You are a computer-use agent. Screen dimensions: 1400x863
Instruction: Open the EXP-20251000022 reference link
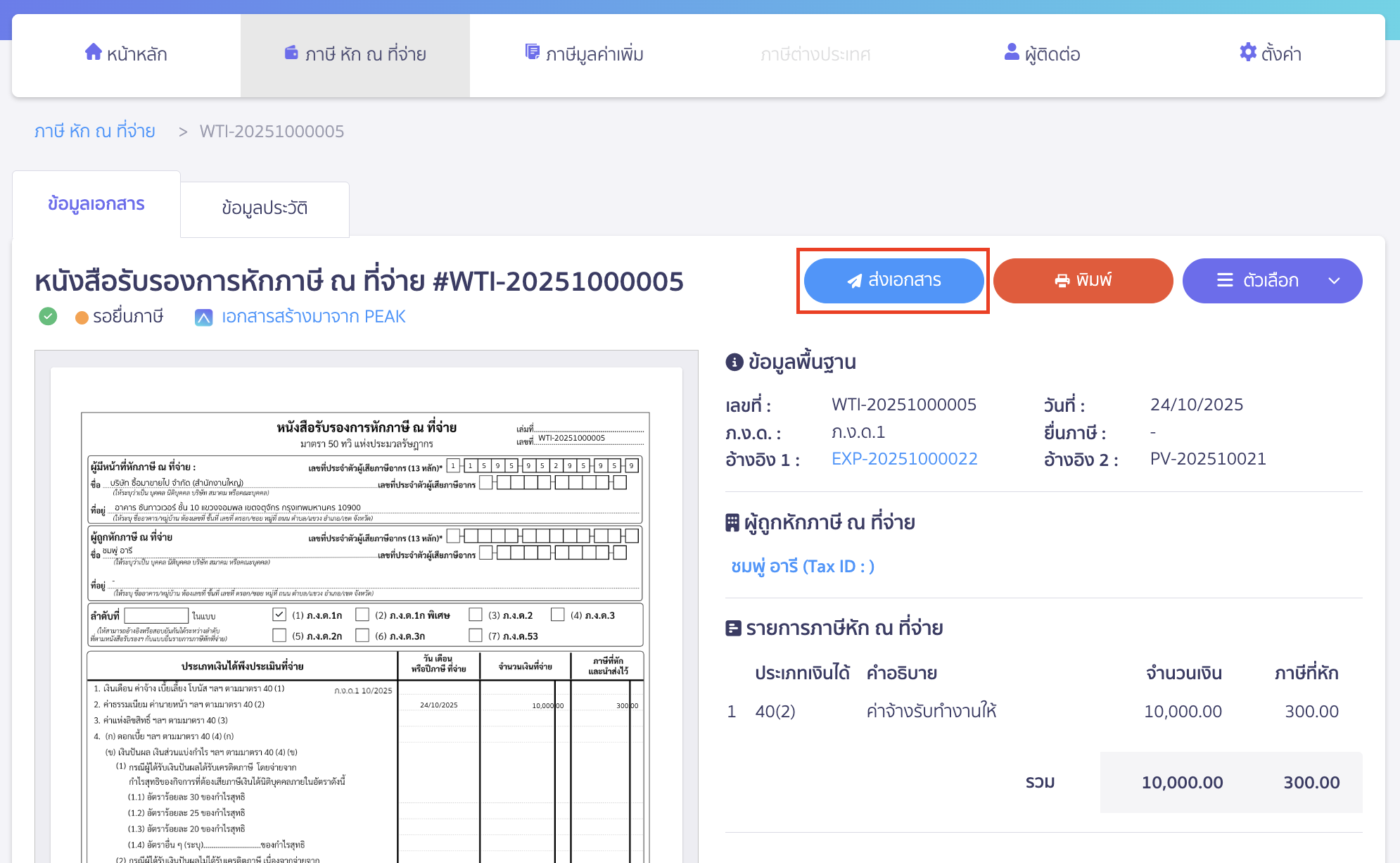click(x=905, y=458)
